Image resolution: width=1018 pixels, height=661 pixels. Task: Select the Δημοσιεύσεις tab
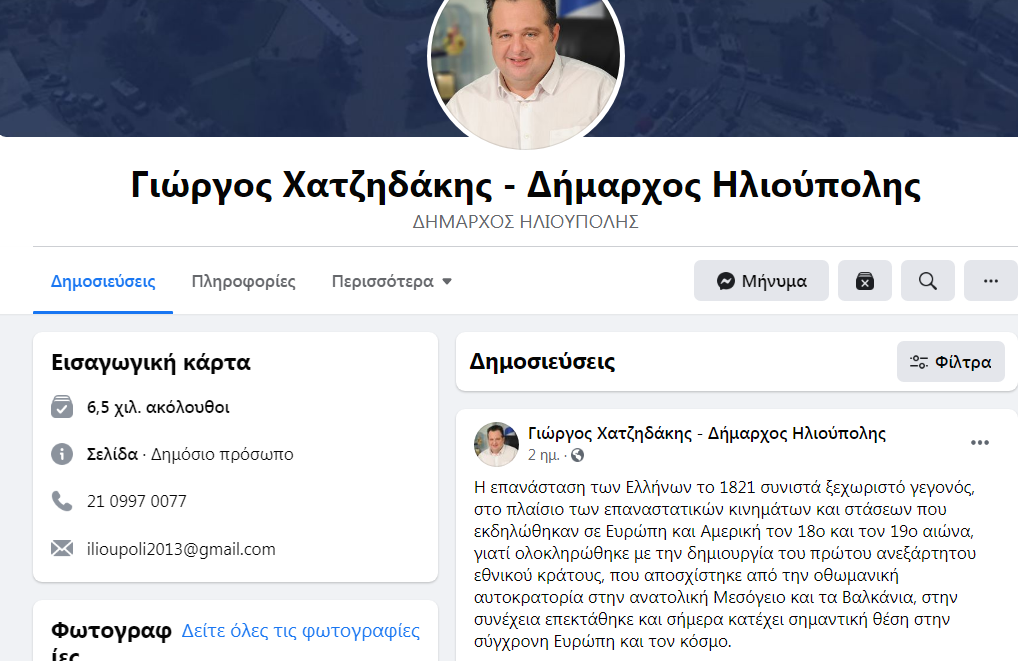pyautogui.click(x=103, y=281)
